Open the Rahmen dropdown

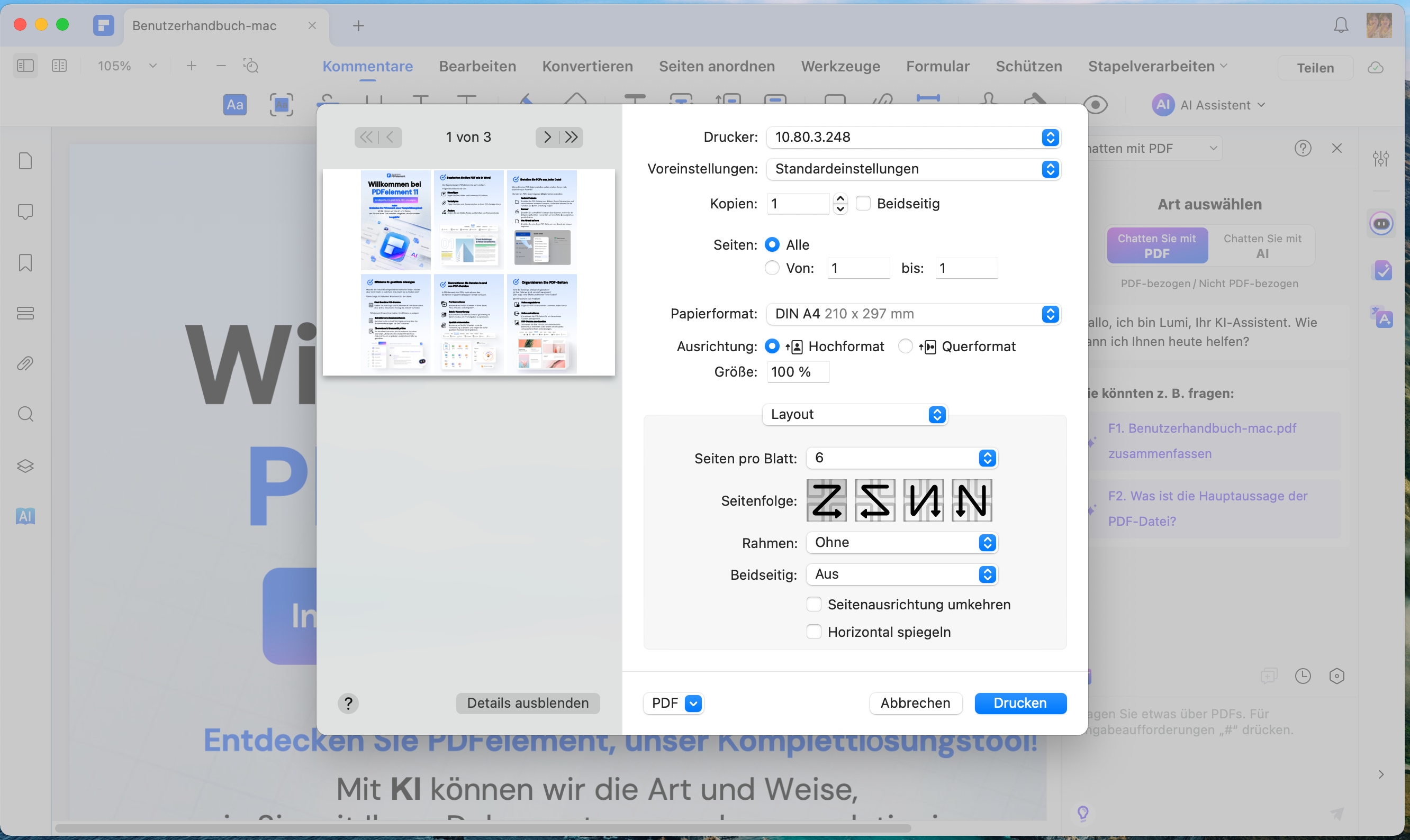pyautogui.click(x=901, y=543)
